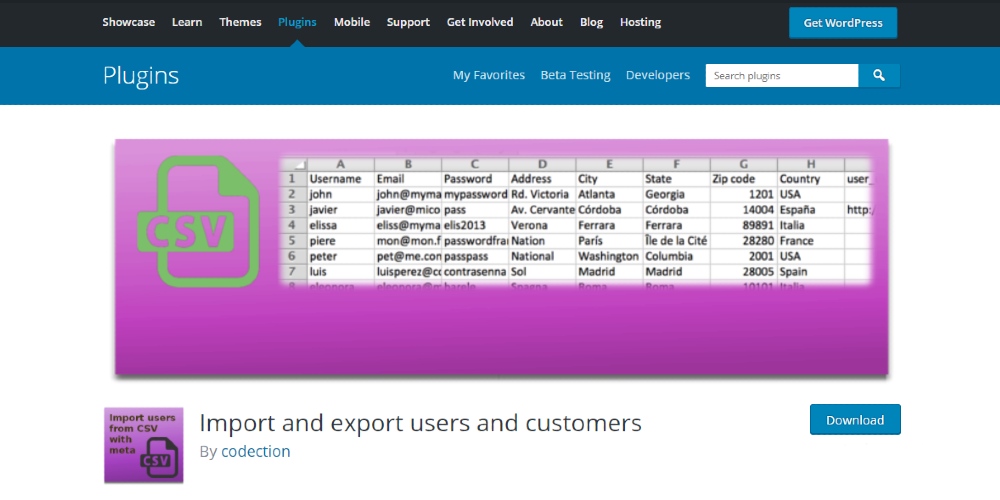Click the 'Île de la Cité' state cell

[676, 241]
